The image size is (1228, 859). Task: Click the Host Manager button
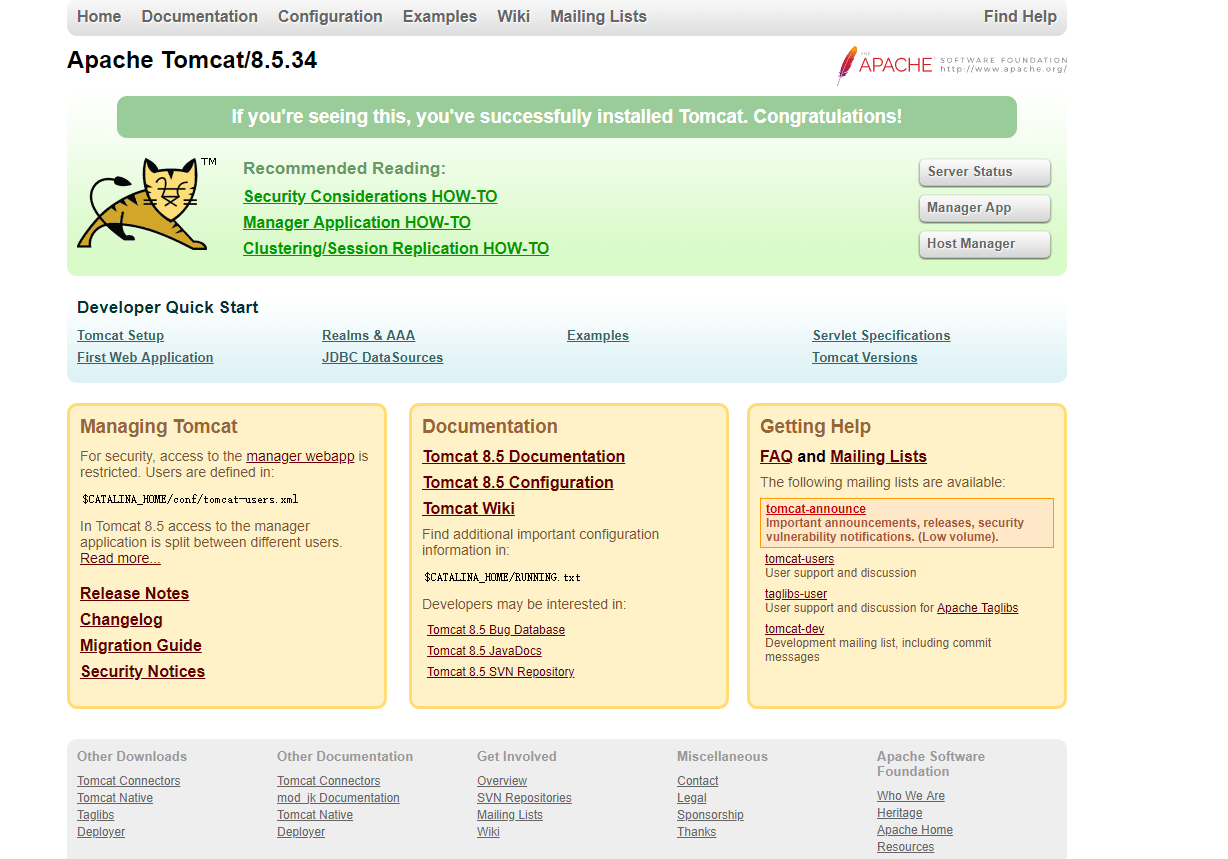coord(985,244)
